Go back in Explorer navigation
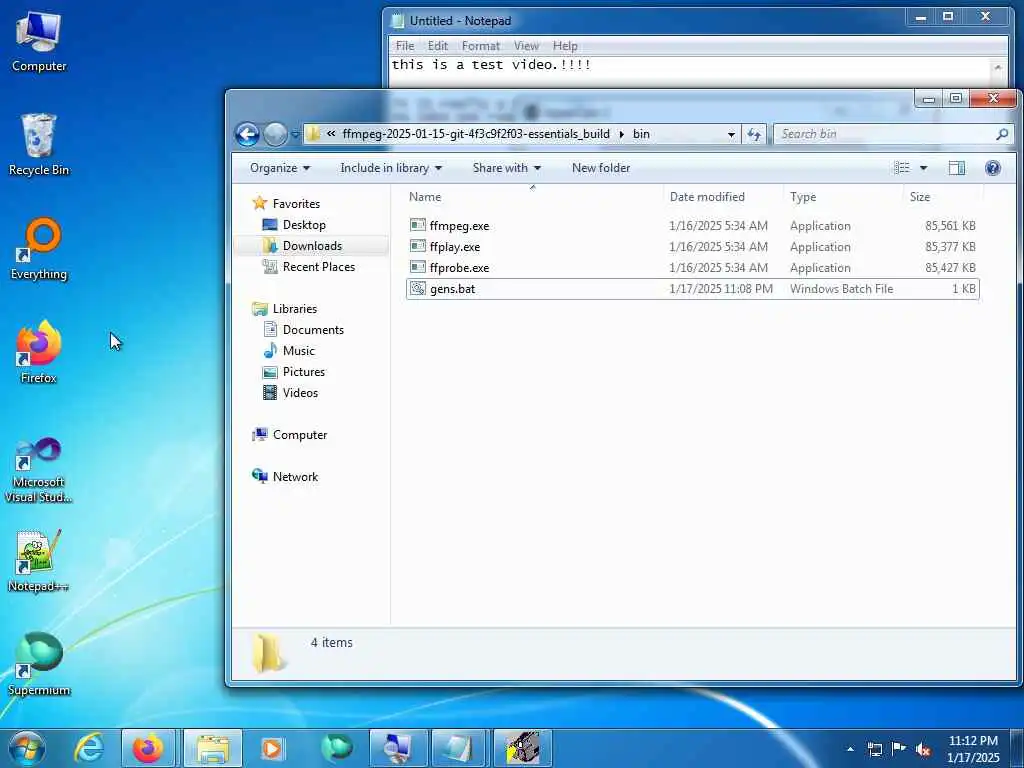Image resolution: width=1024 pixels, height=768 pixels. click(x=248, y=135)
